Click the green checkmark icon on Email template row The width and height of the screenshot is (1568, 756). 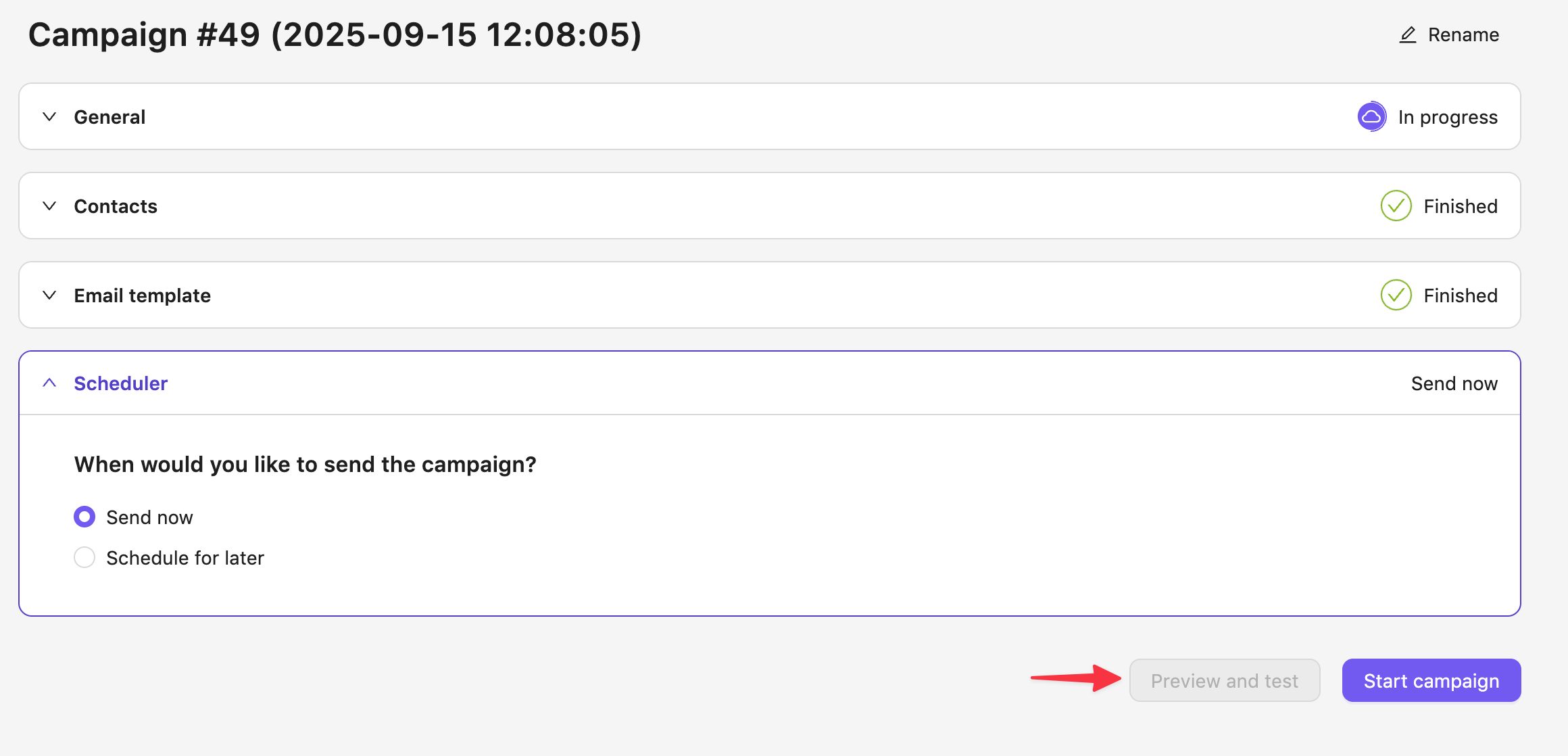[x=1396, y=296]
